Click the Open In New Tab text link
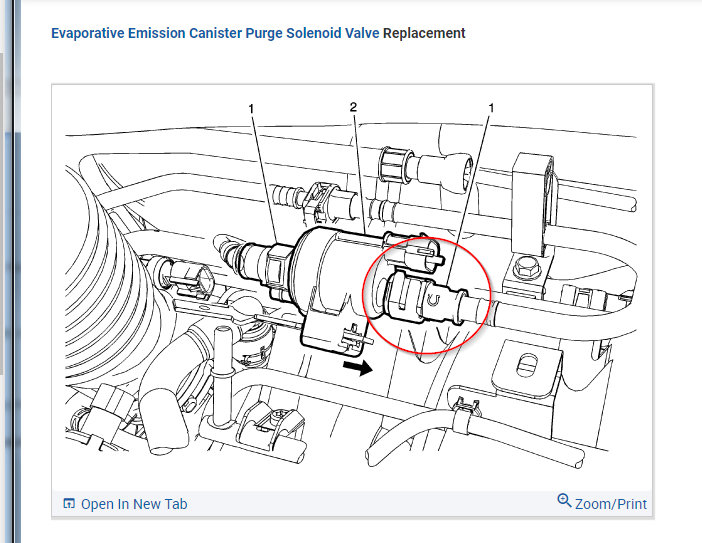The image size is (702, 543). 134,504
